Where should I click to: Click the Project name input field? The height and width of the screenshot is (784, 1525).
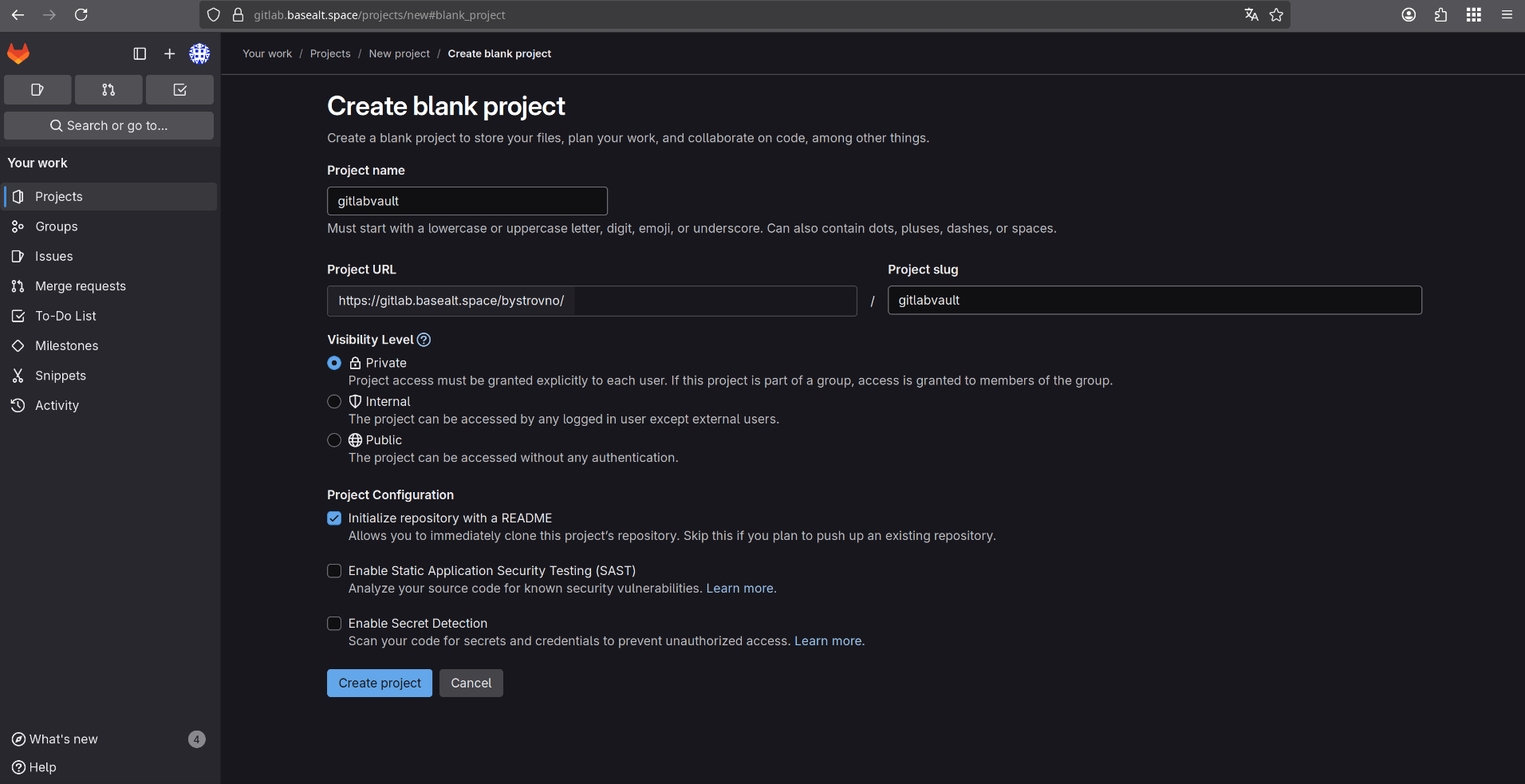[x=467, y=201]
